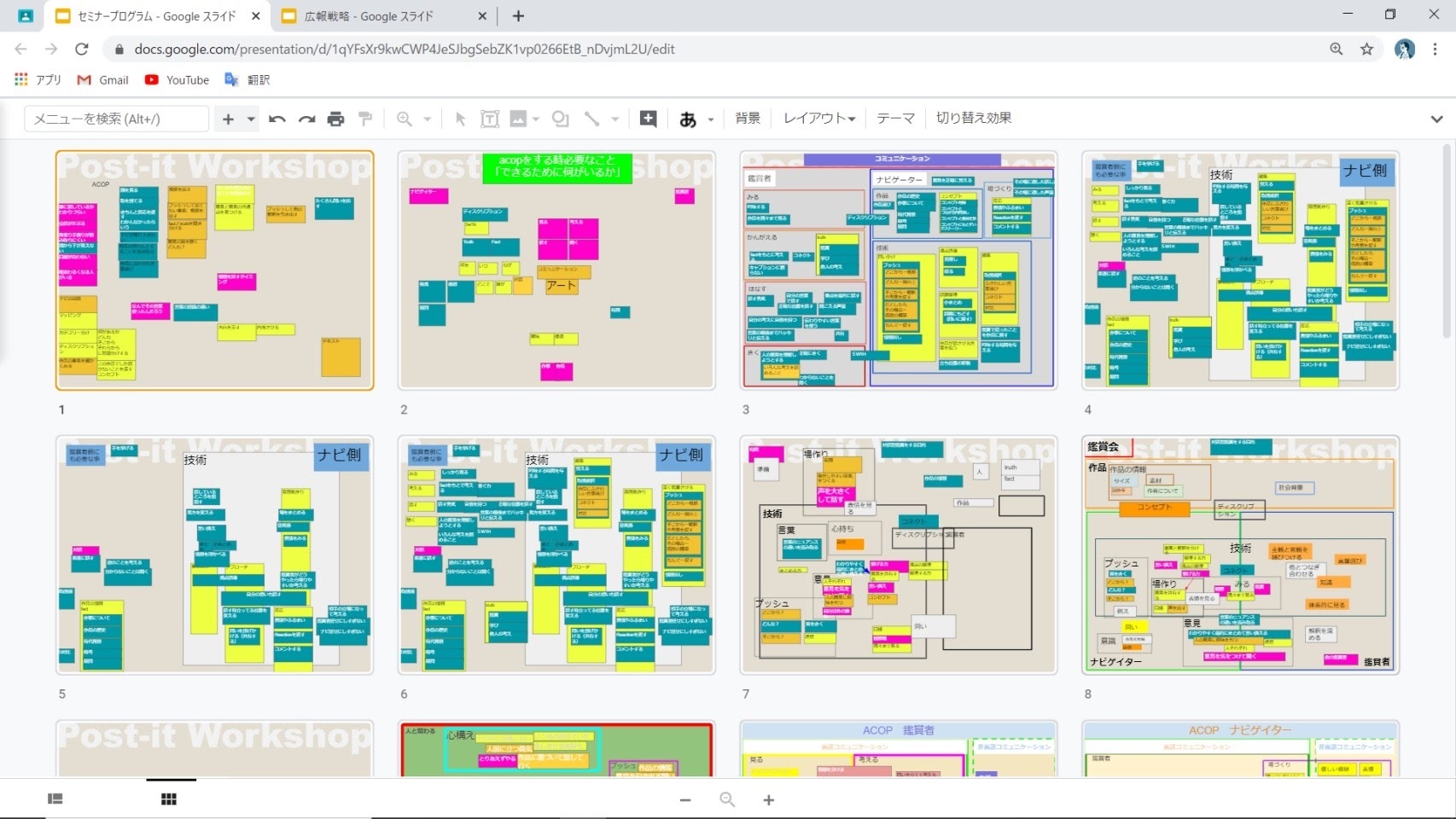Screen dimensions: 1456x819
Task: Reload the current page
Action: point(82,49)
